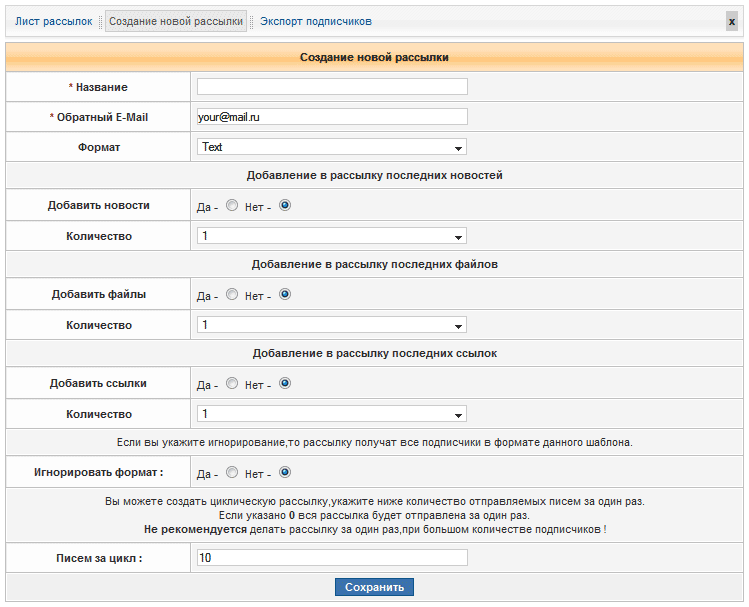Open the Лист рассылок tab
The height and width of the screenshot is (607, 749).
53,21
